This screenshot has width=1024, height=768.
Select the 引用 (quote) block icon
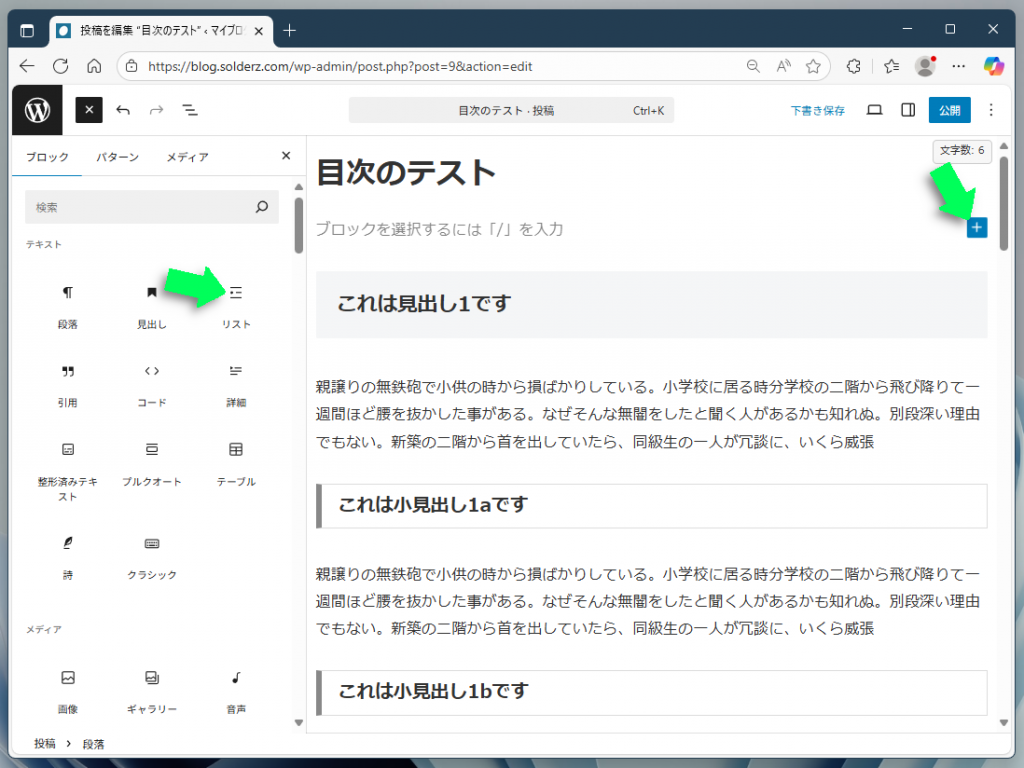(67, 372)
